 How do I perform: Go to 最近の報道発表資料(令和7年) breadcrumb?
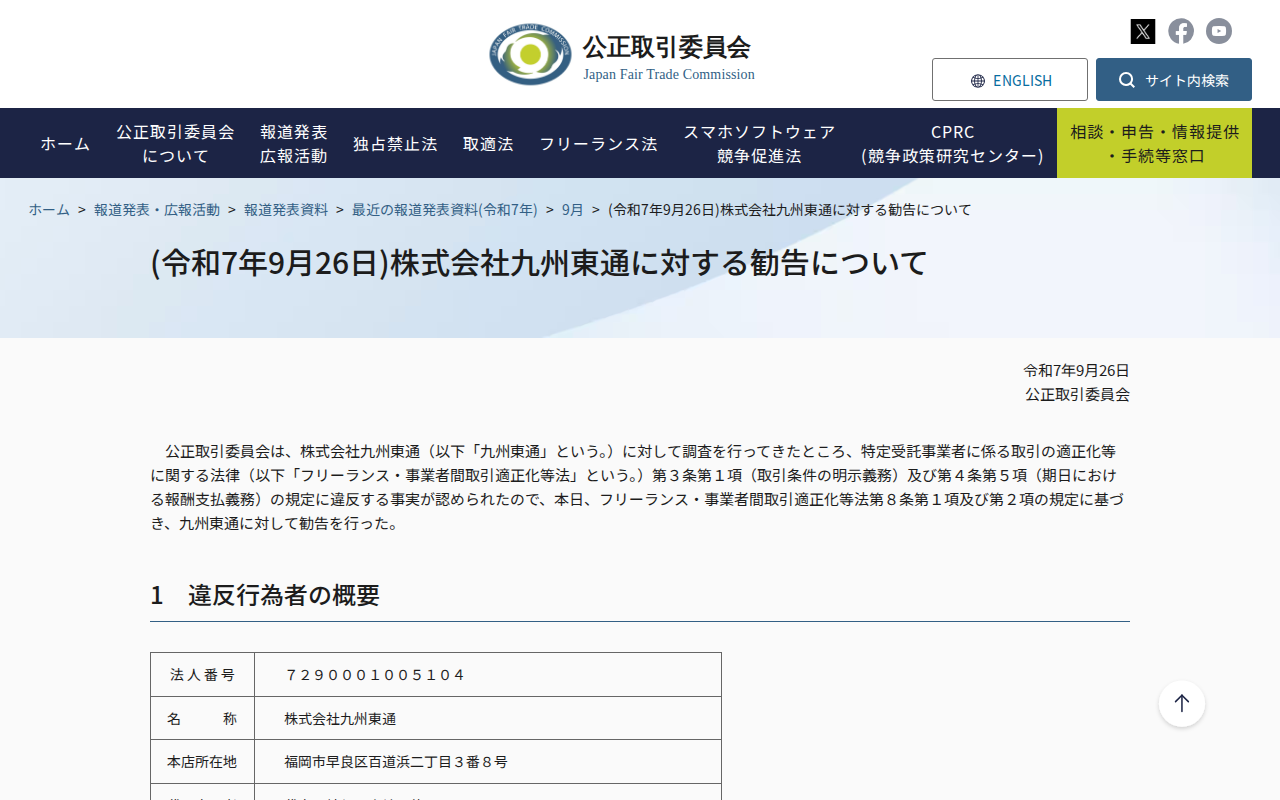(x=445, y=210)
